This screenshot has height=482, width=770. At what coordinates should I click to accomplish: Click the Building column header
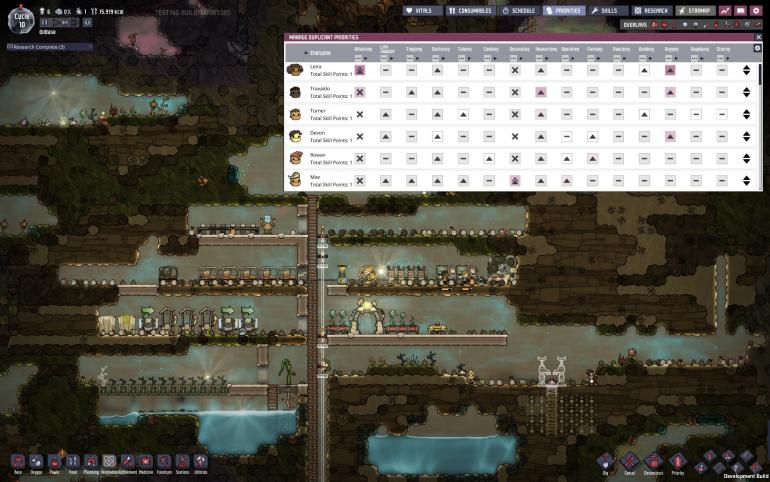click(x=646, y=49)
